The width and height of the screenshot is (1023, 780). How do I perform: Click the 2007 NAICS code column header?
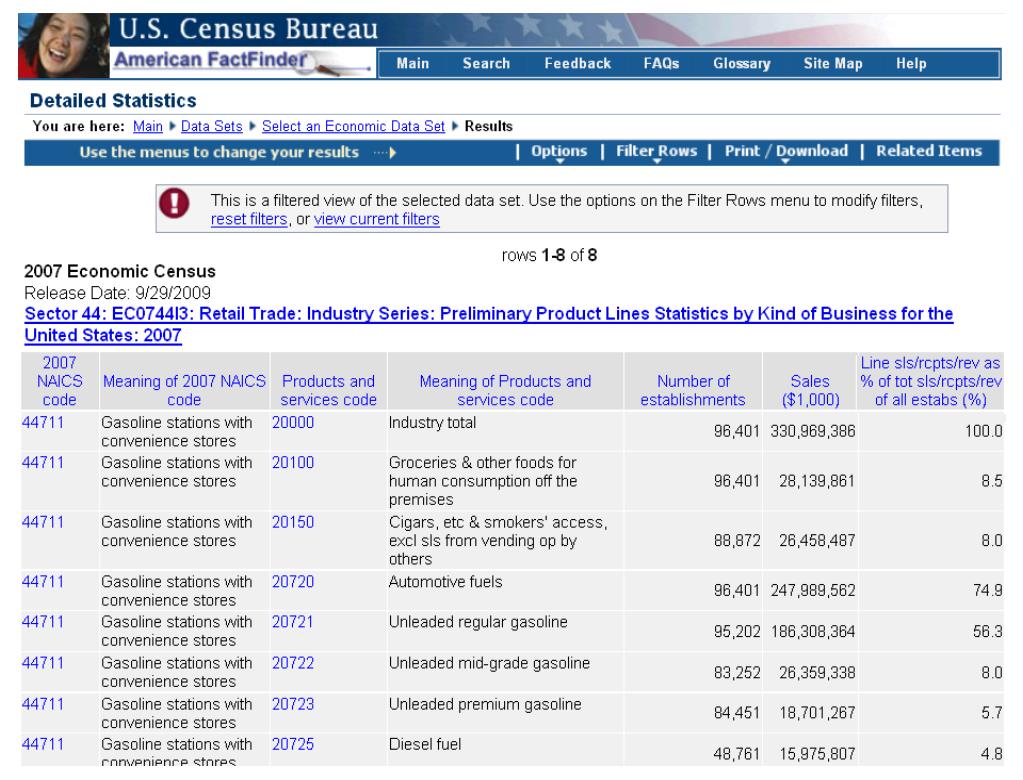(x=59, y=381)
